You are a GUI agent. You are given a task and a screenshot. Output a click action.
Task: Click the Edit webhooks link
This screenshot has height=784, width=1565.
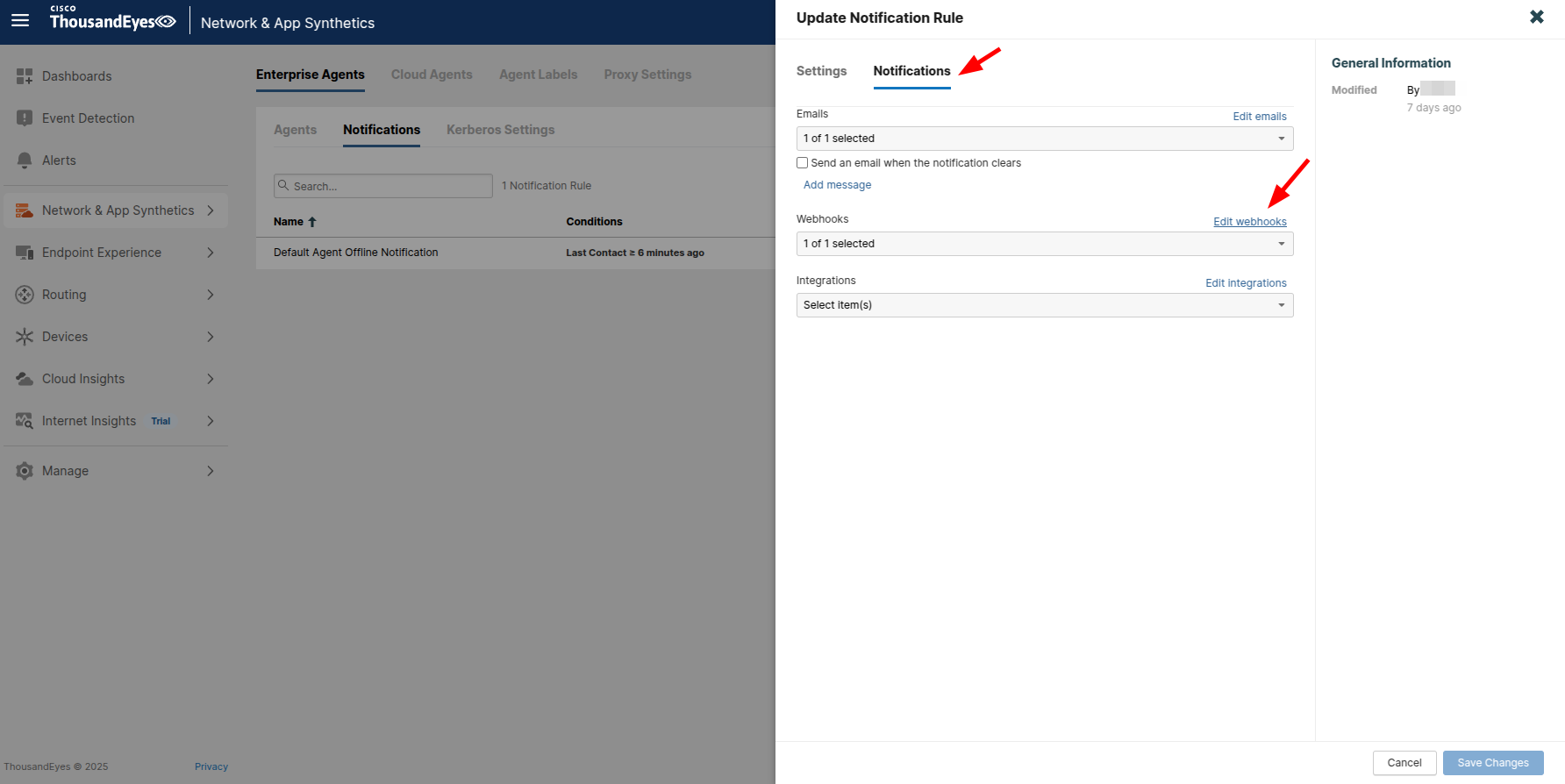(x=1250, y=222)
